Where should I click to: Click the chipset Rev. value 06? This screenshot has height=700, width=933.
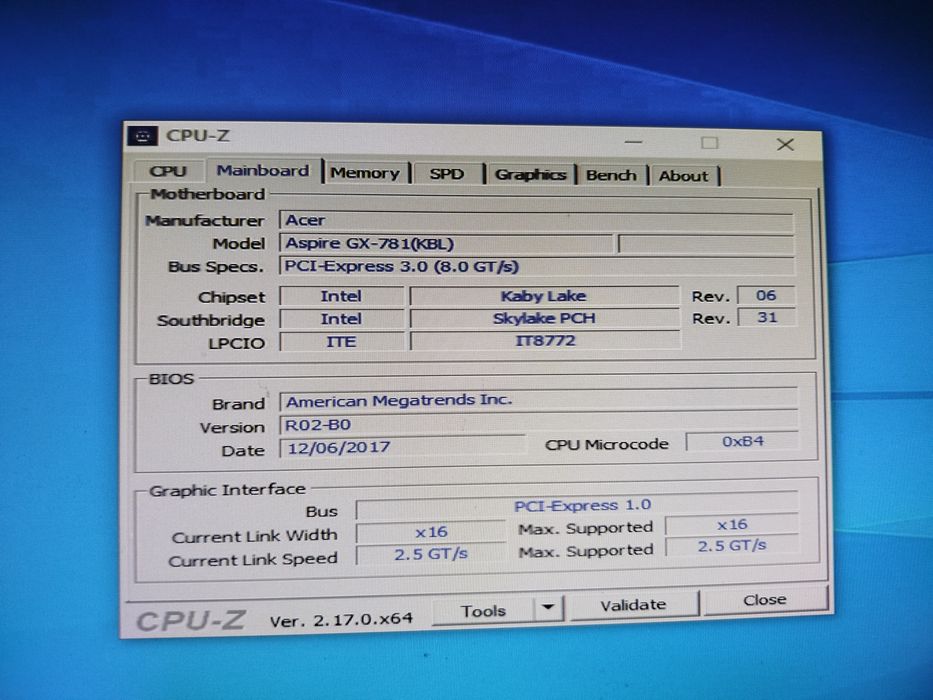(766, 295)
